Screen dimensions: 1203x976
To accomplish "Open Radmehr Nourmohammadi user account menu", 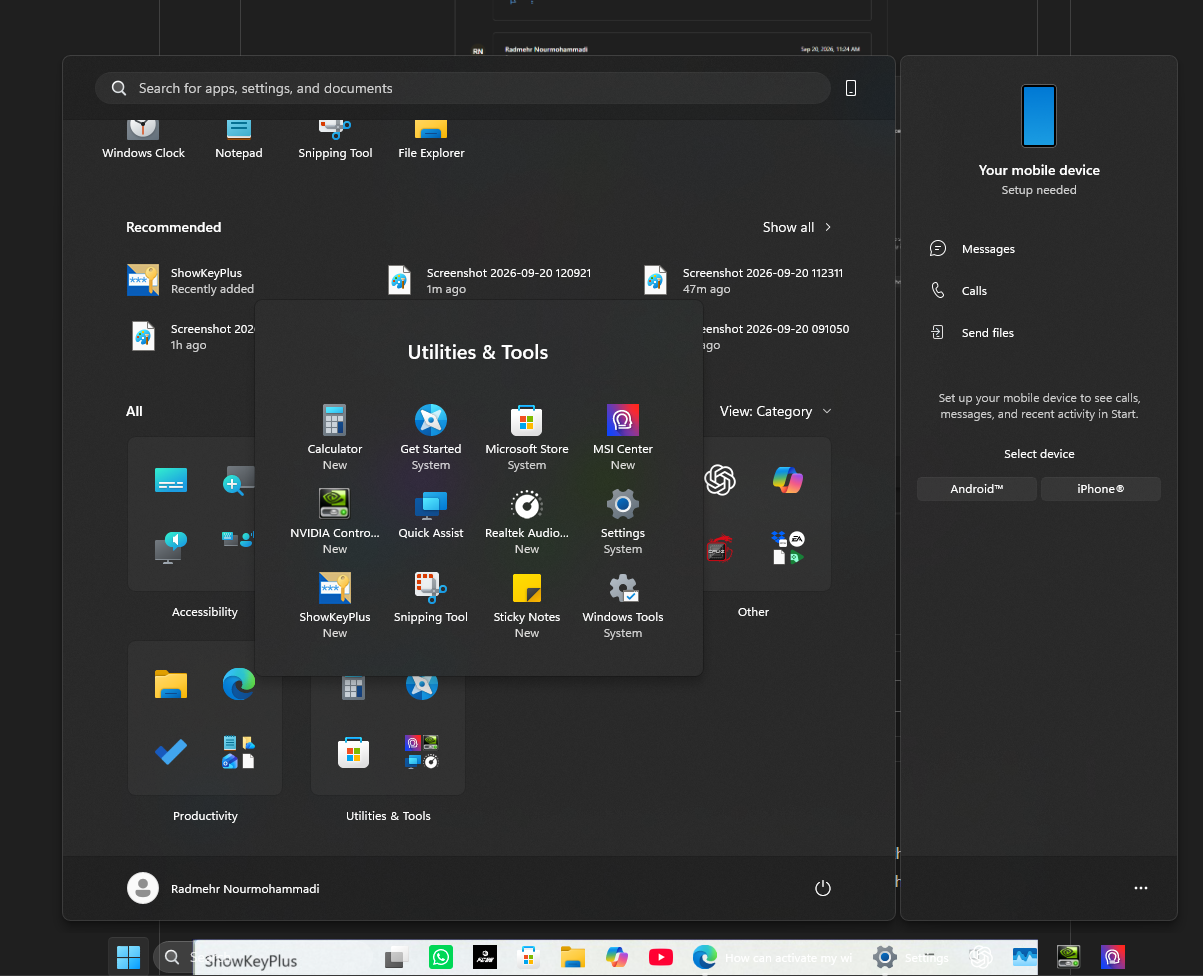I will point(224,888).
